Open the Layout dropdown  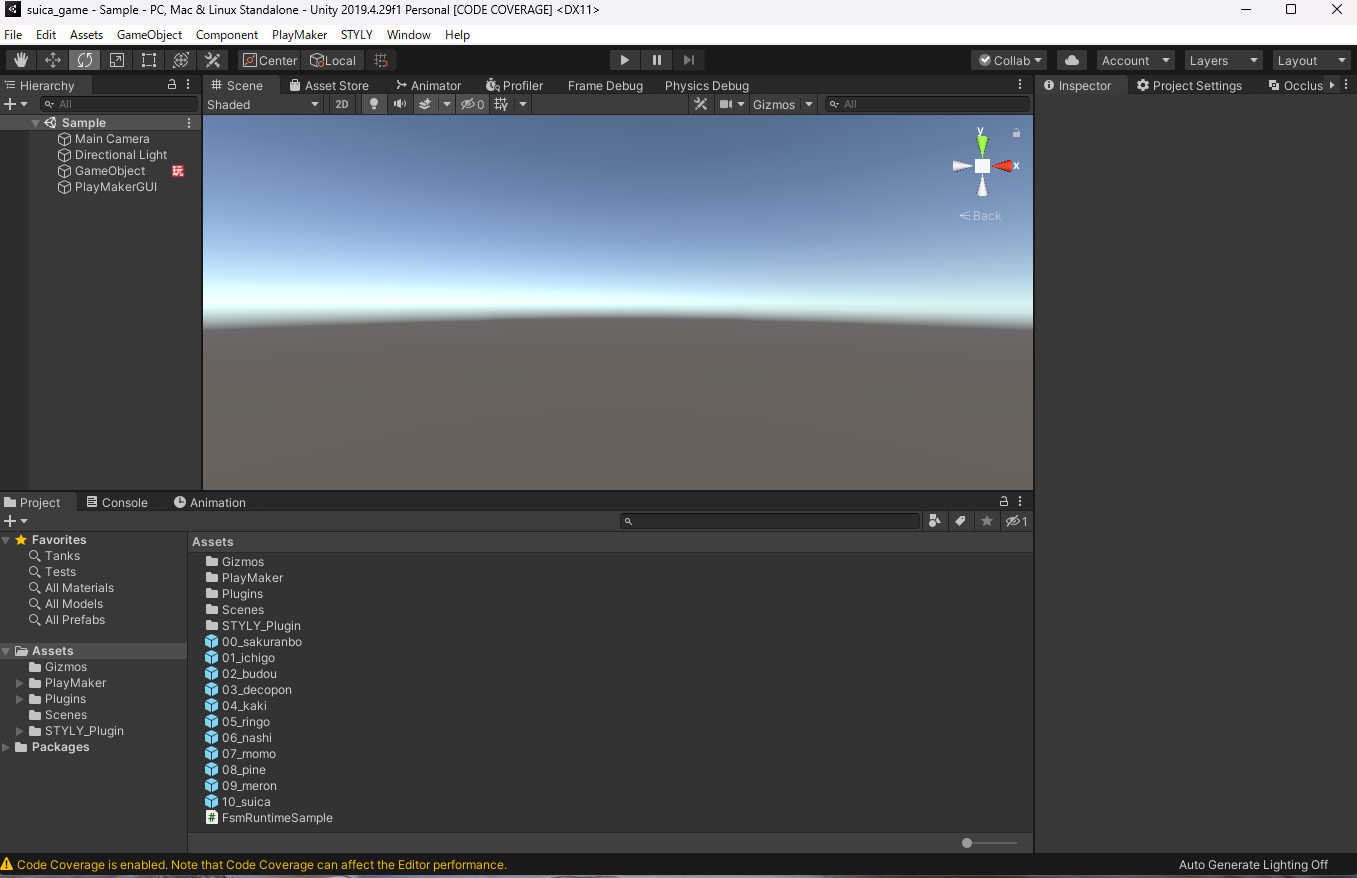(1312, 60)
